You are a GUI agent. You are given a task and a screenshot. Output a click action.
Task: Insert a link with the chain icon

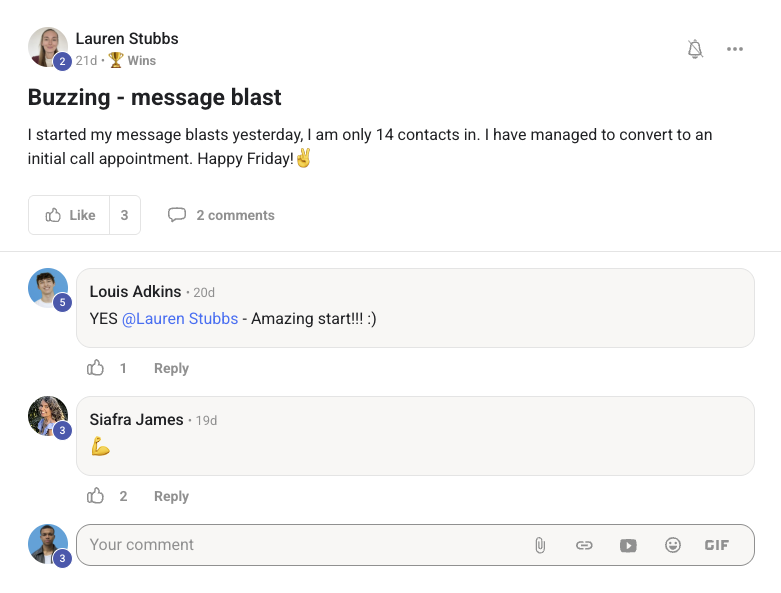pos(584,545)
